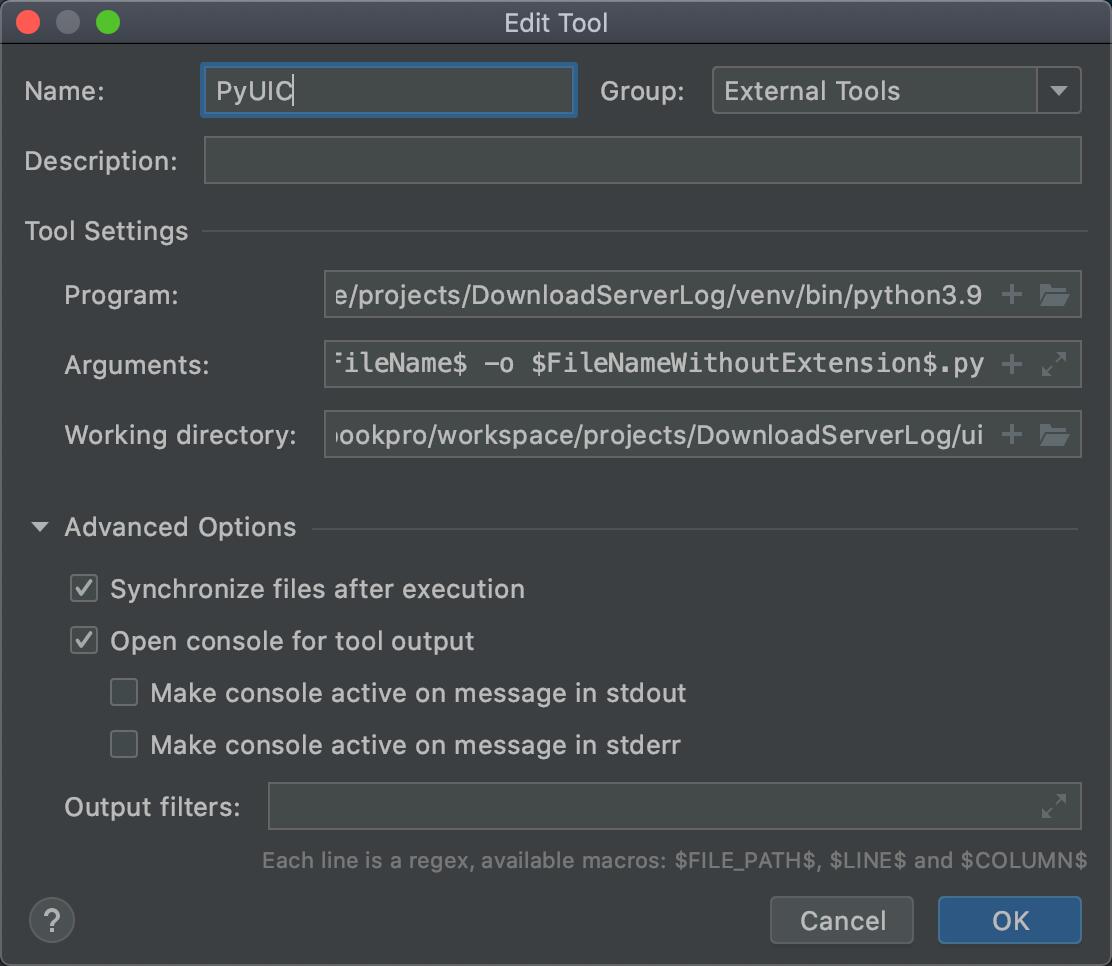Click the Output filters text area
The width and height of the screenshot is (1112, 966).
point(674,806)
